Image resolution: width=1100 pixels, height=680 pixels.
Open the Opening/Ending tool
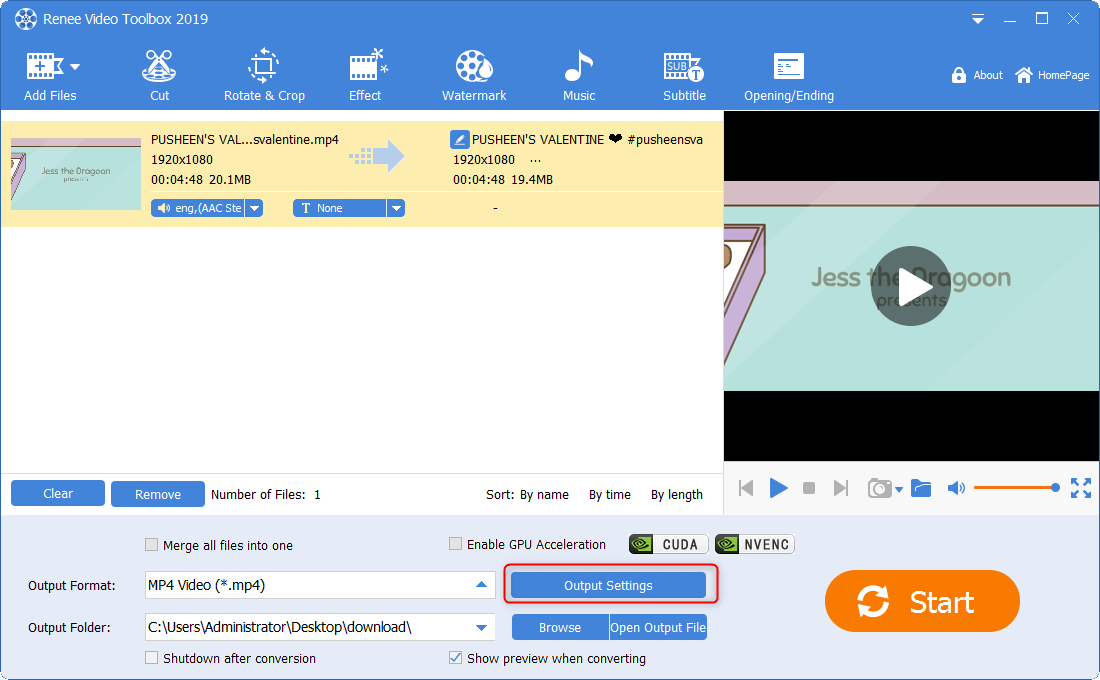pyautogui.click(x=788, y=76)
